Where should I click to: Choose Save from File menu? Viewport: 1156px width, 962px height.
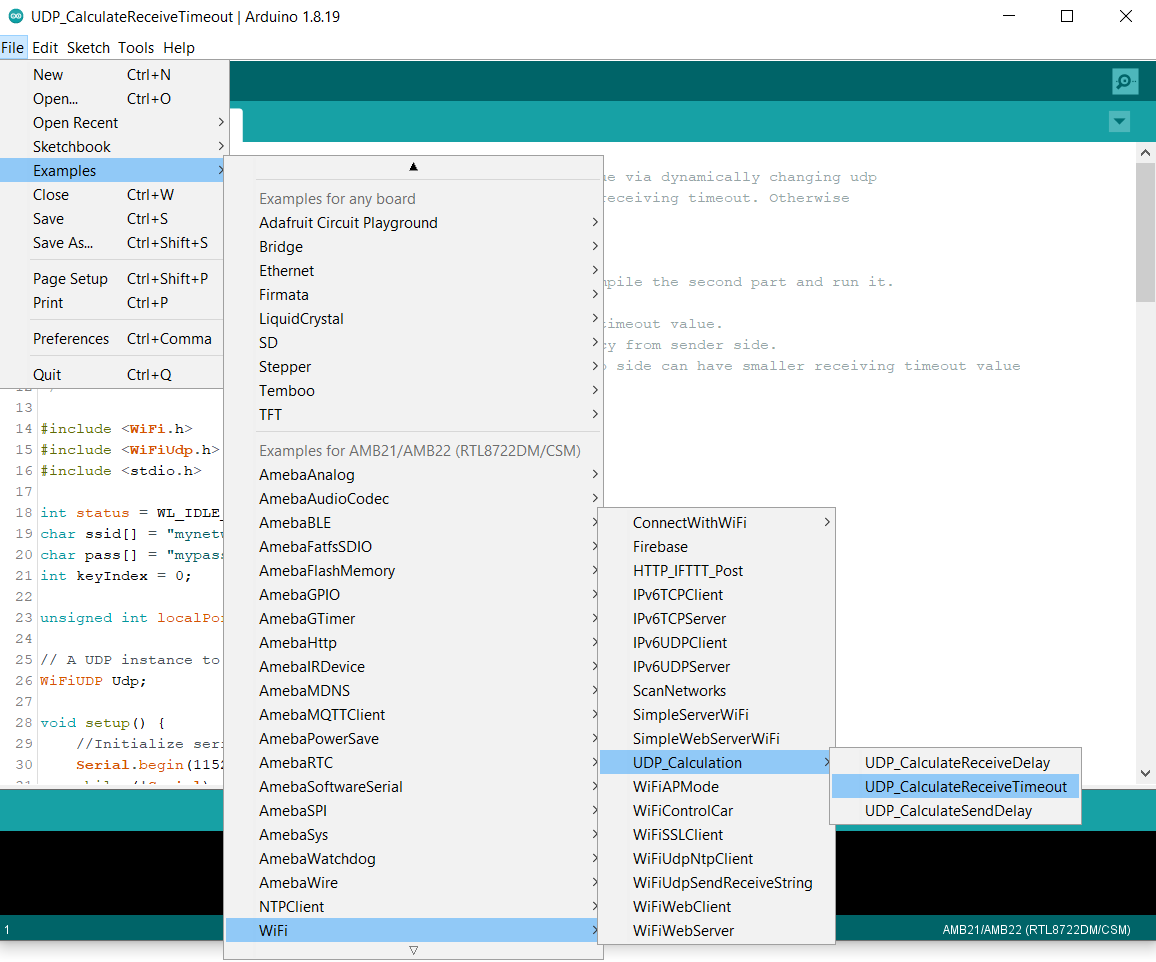click(114, 219)
